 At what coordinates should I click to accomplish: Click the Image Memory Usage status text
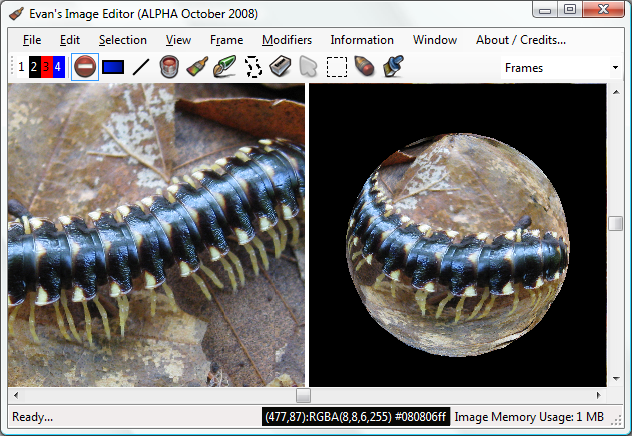[x=529, y=417]
